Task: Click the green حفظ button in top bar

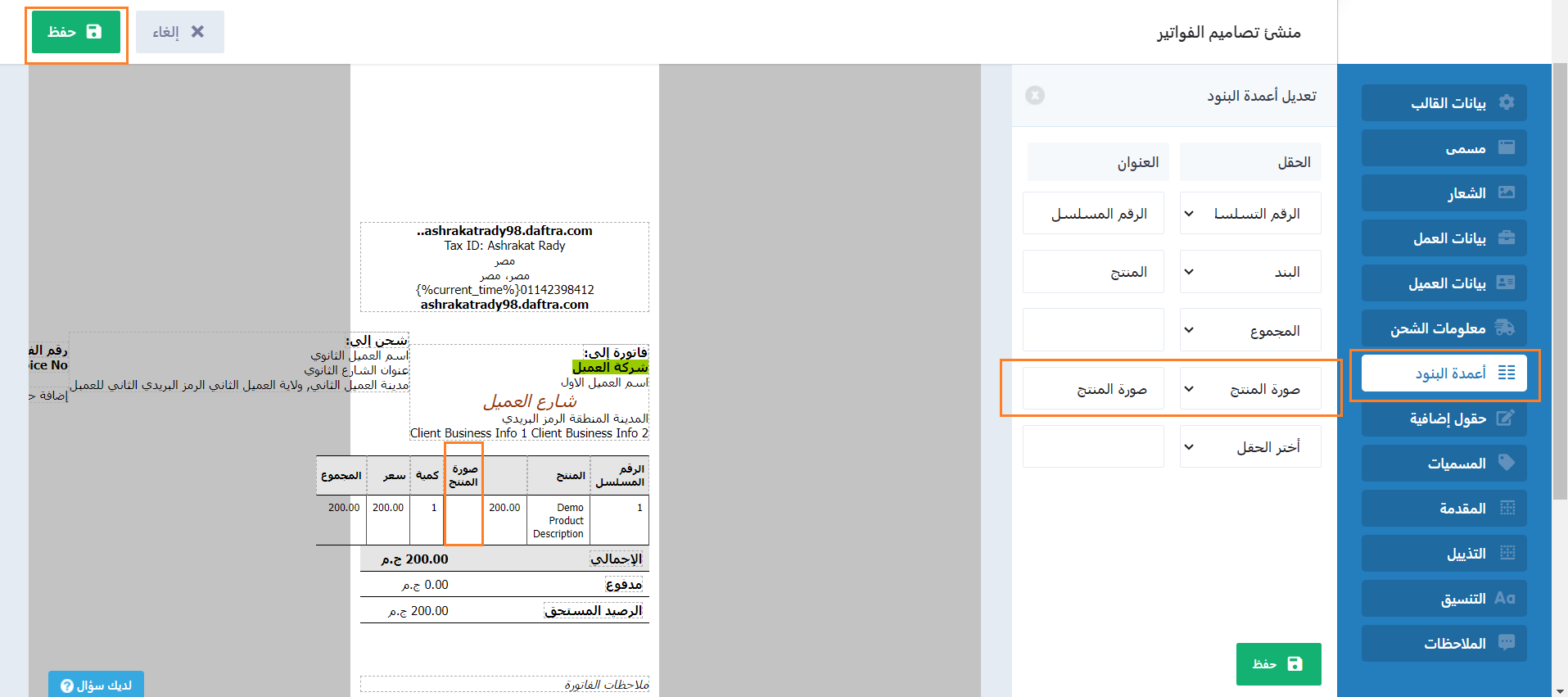Action: point(76,32)
